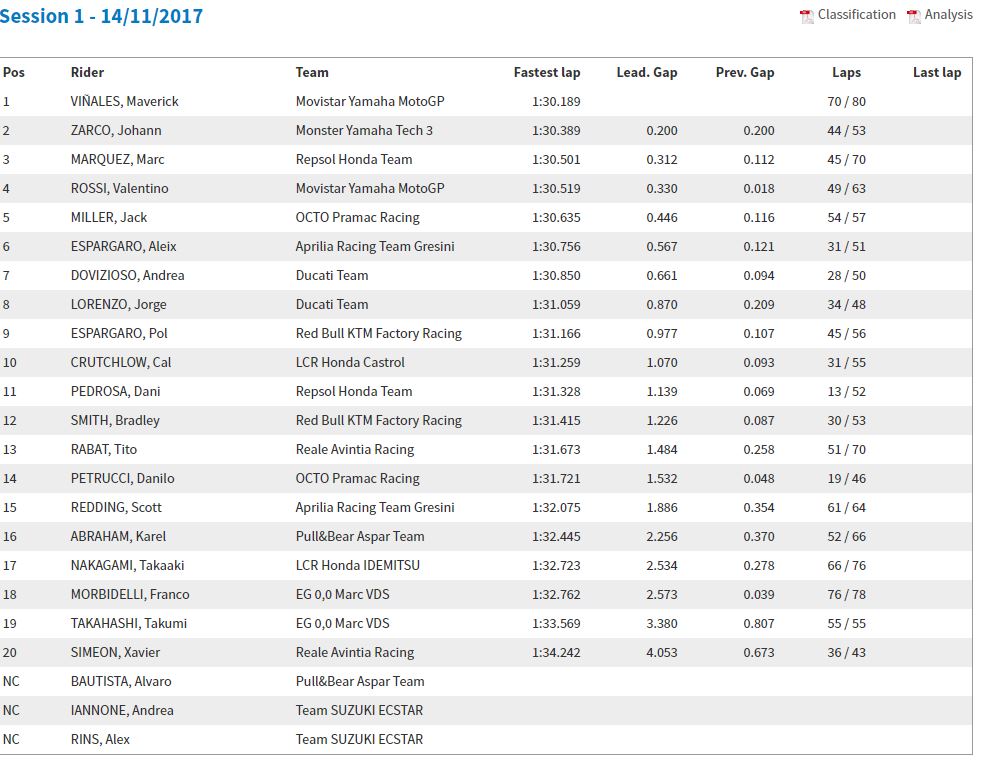
Task: Select rider CRUTCHLOW, Cal
Action: (121, 362)
